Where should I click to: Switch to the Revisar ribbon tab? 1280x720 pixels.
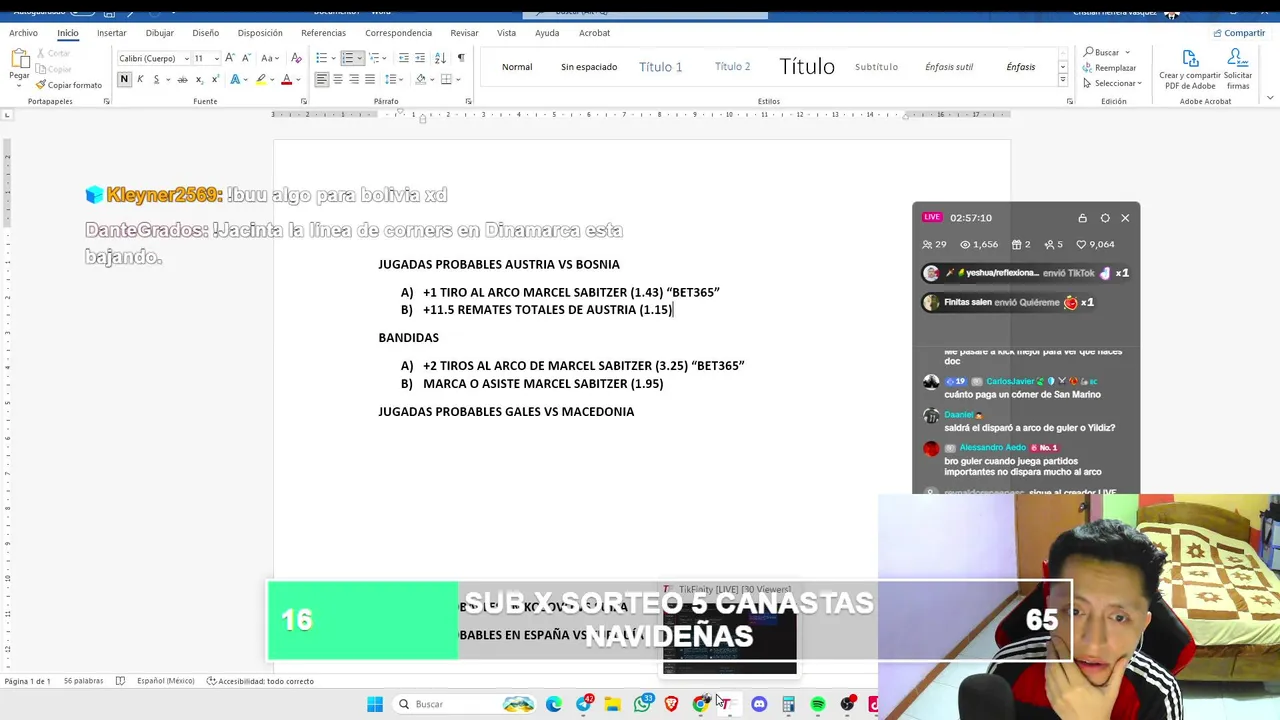tap(464, 33)
